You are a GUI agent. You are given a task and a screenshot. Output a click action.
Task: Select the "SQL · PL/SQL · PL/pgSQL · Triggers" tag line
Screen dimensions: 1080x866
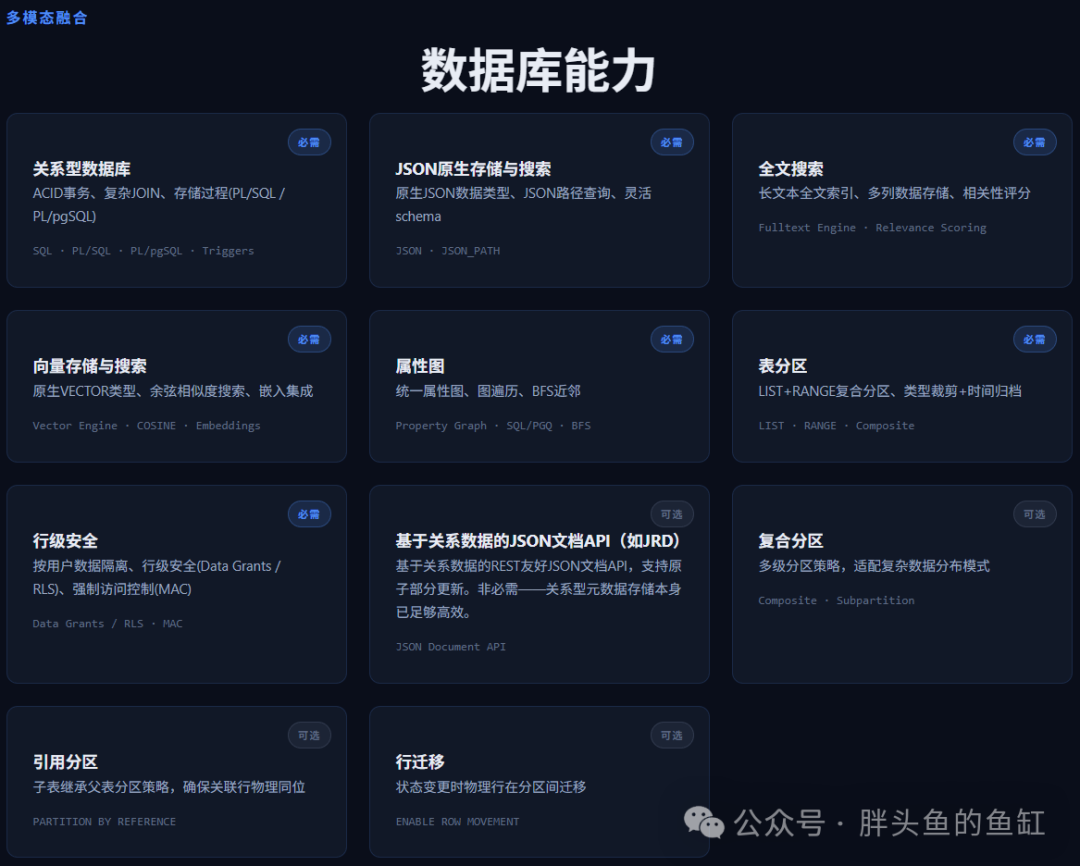pyautogui.click(x=143, y=251)
